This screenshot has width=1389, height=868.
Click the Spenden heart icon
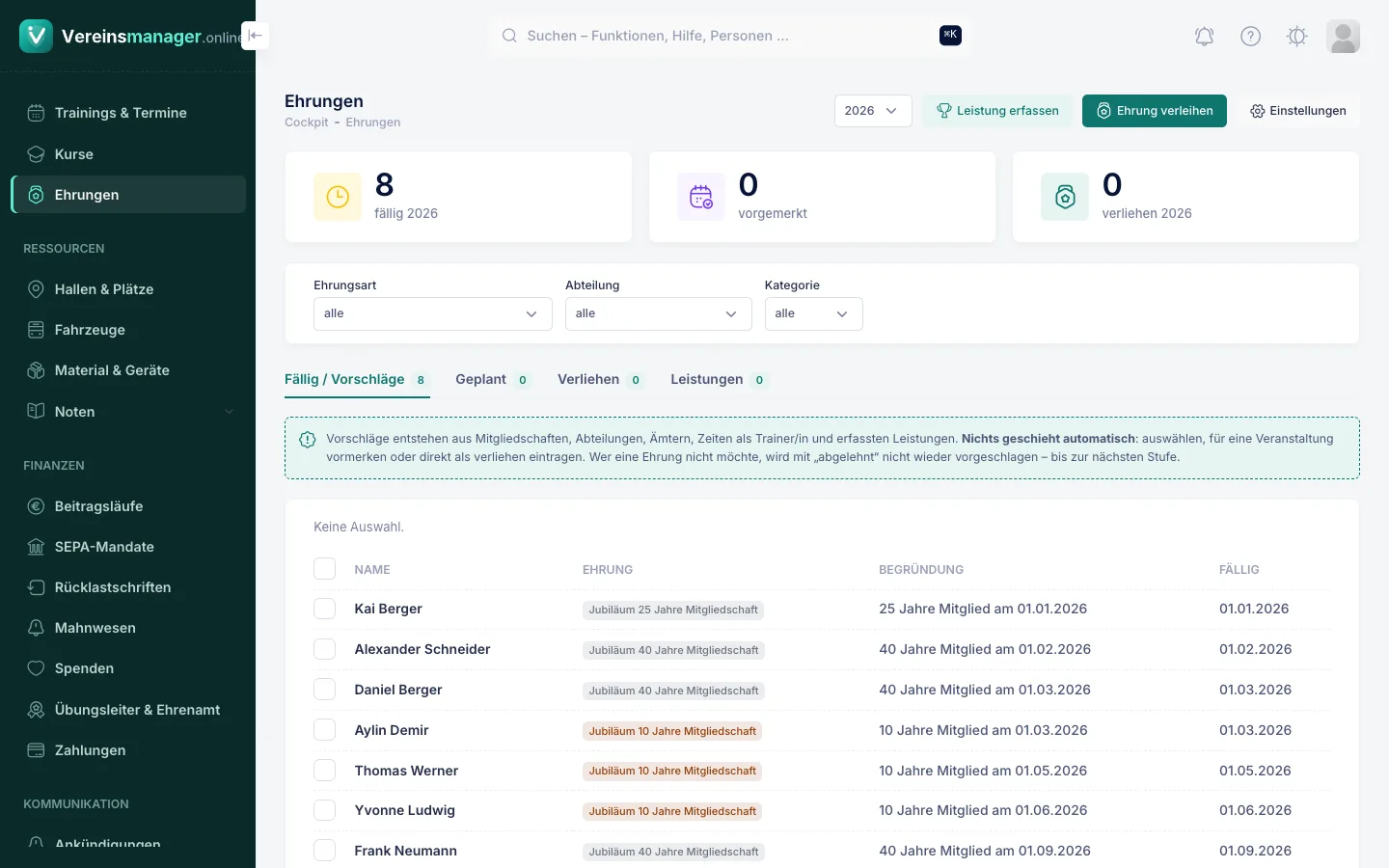pyautogui.click(x=36, y=668)
